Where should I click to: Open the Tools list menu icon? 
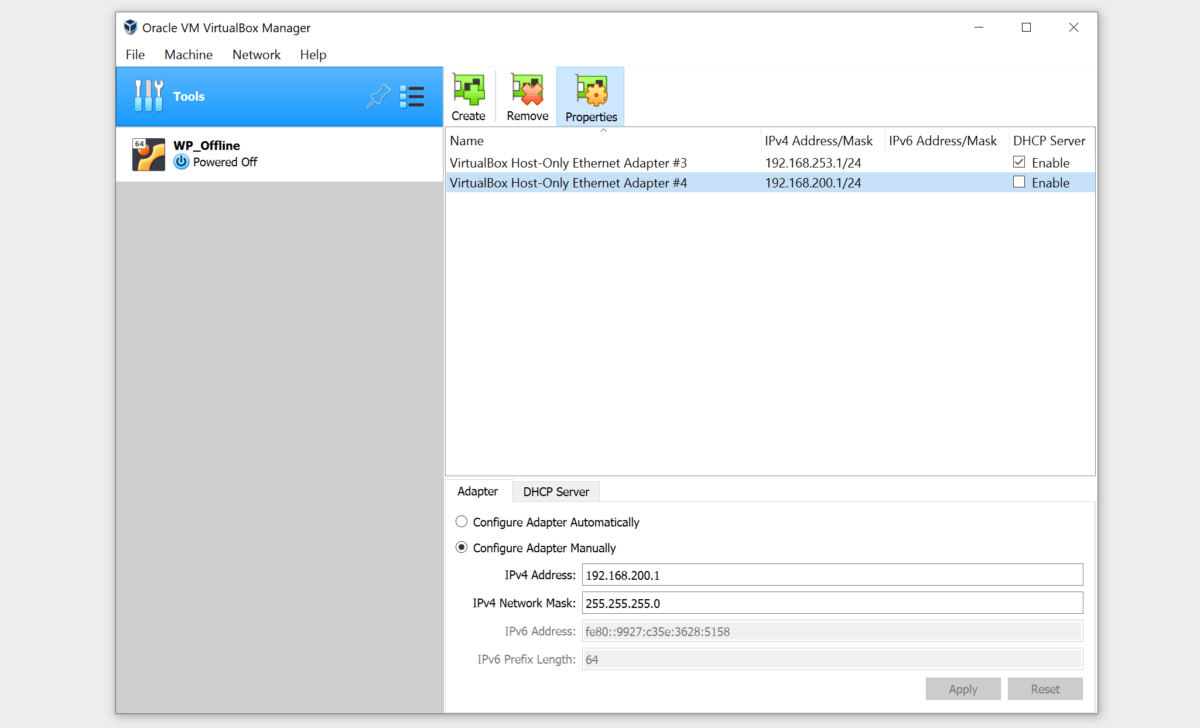click(412, 96)
